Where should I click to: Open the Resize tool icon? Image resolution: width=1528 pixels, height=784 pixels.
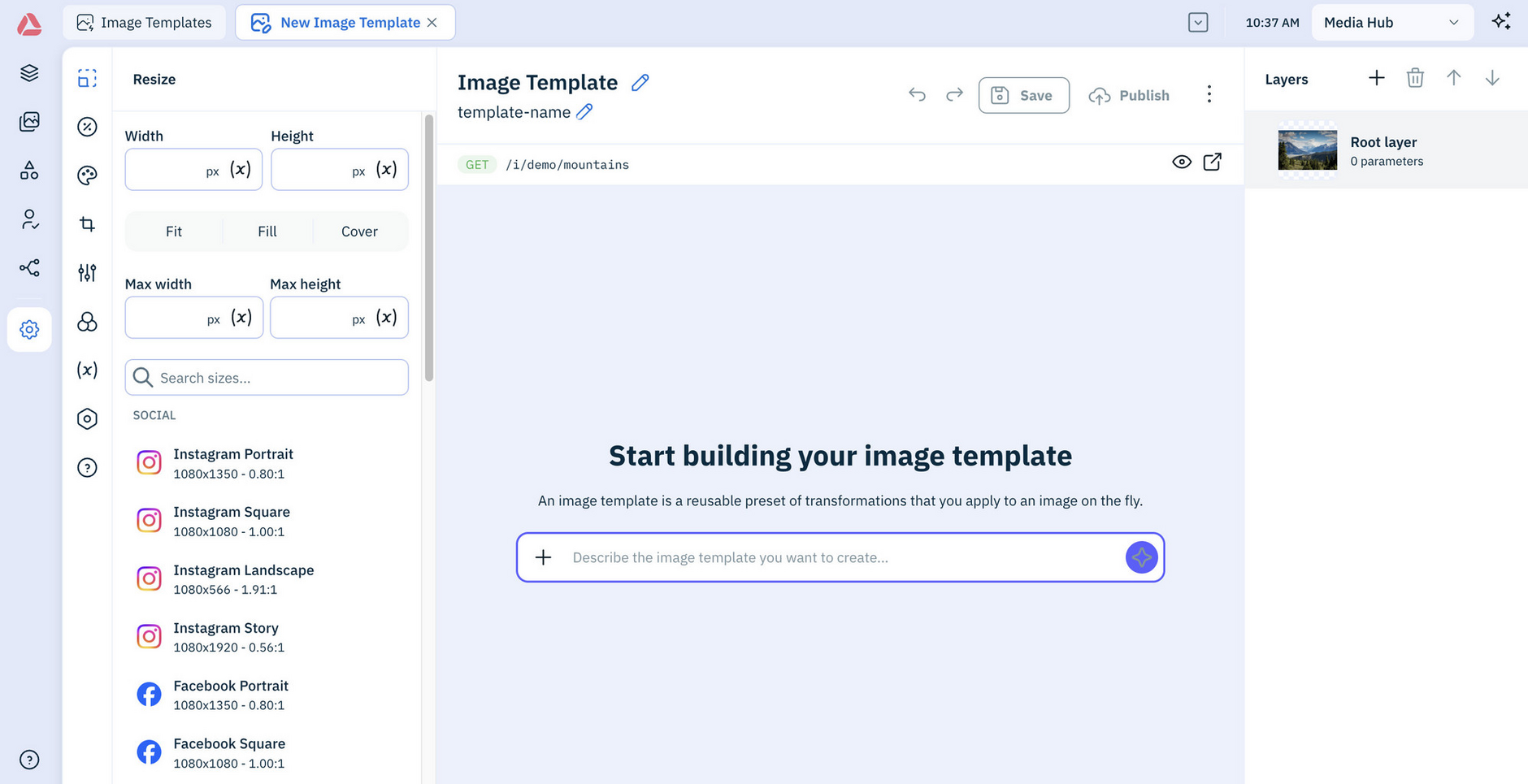tap(87, 78)
